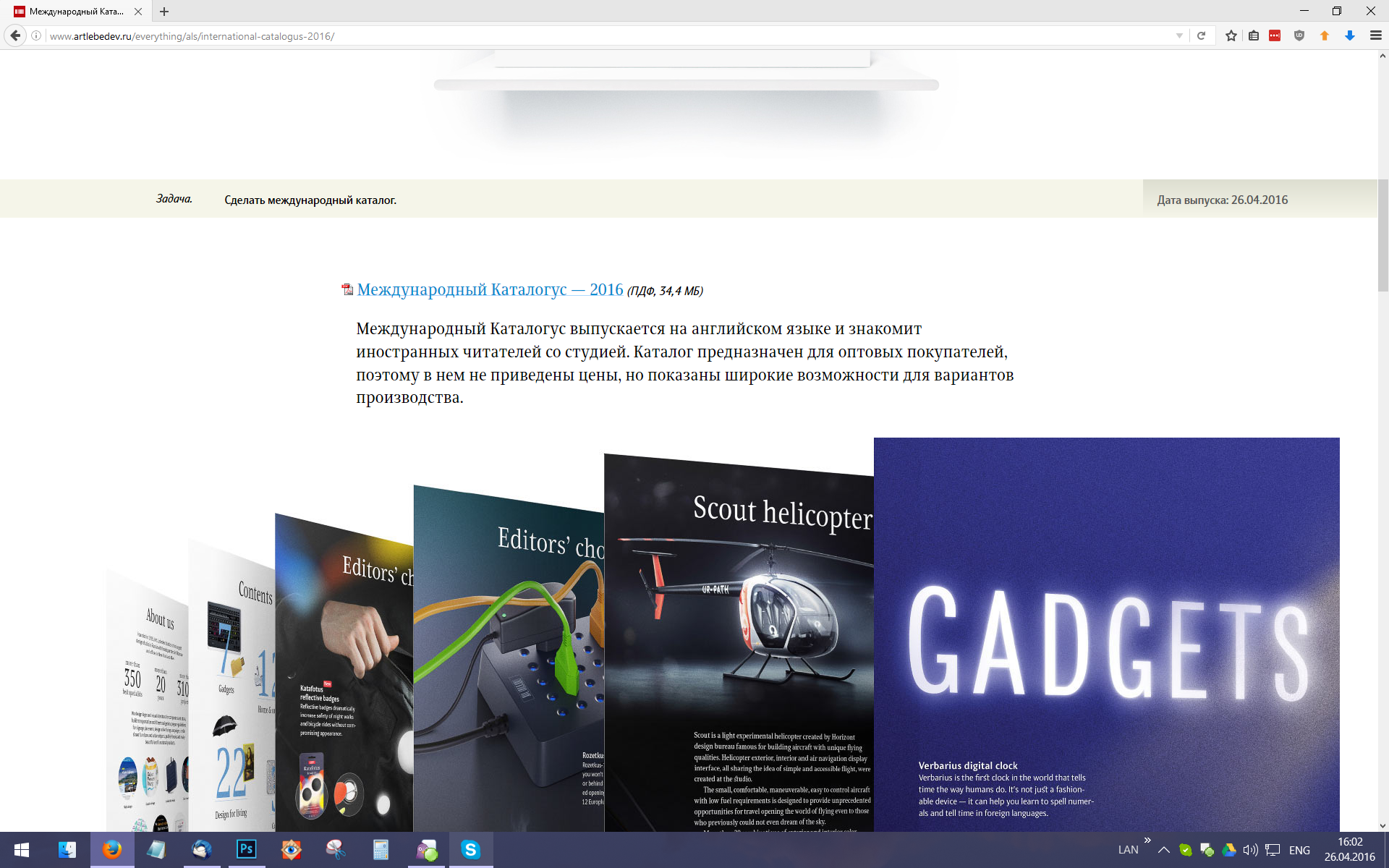Expand hidden system tray icons
The width and height of the screenshot is (1389, 868).
click(1163, 850)
